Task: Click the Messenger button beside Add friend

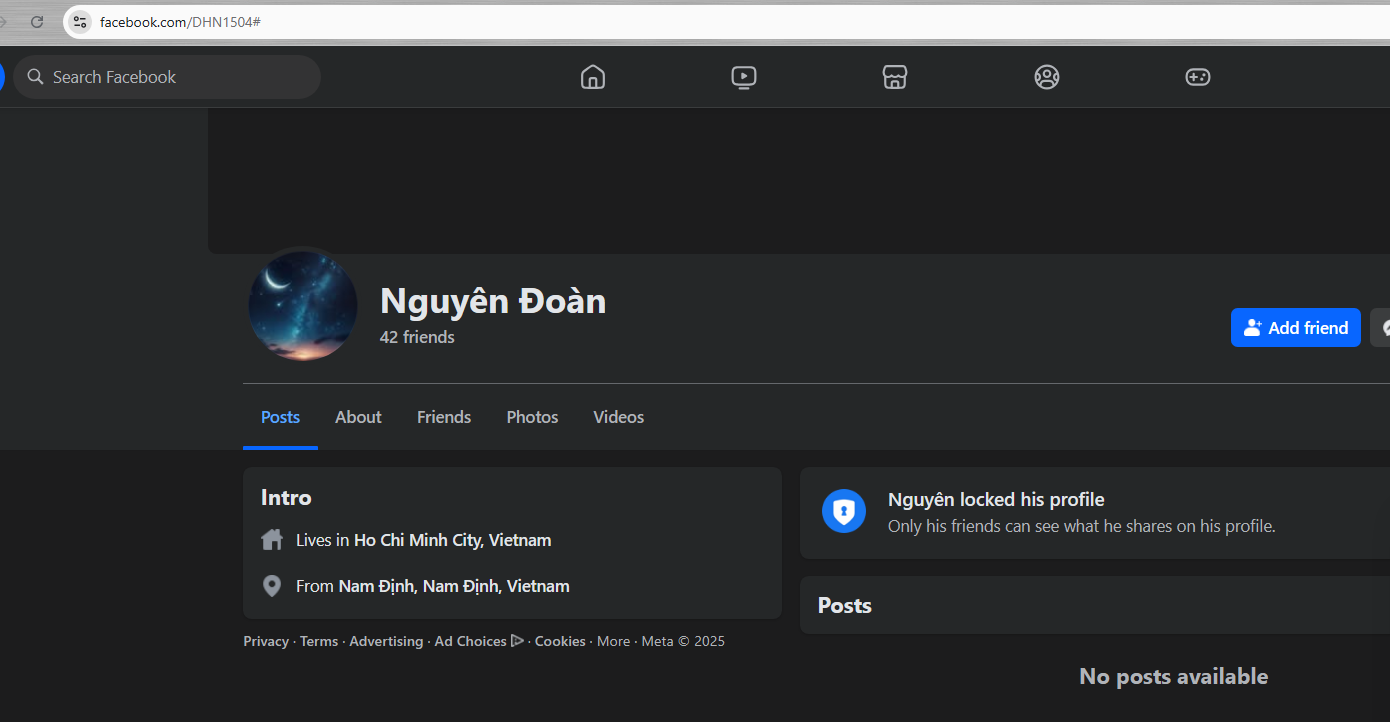Action: 1381,328
